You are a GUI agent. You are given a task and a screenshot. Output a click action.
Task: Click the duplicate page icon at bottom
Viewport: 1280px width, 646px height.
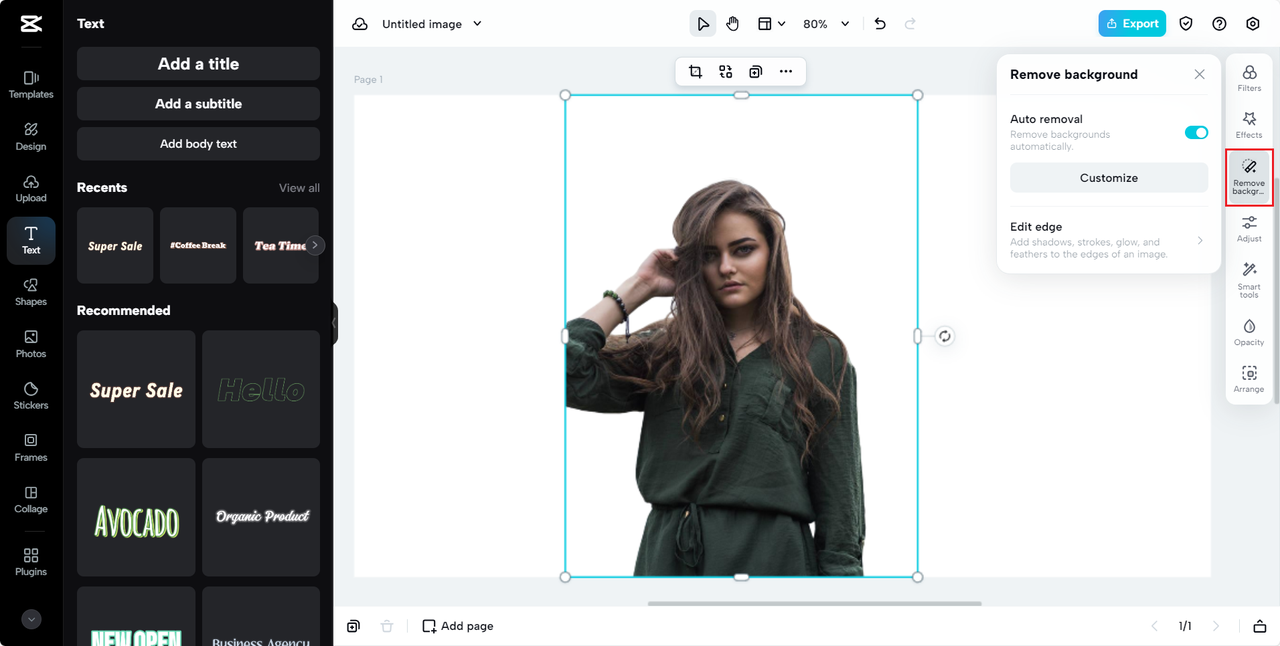tap(353, 626)
